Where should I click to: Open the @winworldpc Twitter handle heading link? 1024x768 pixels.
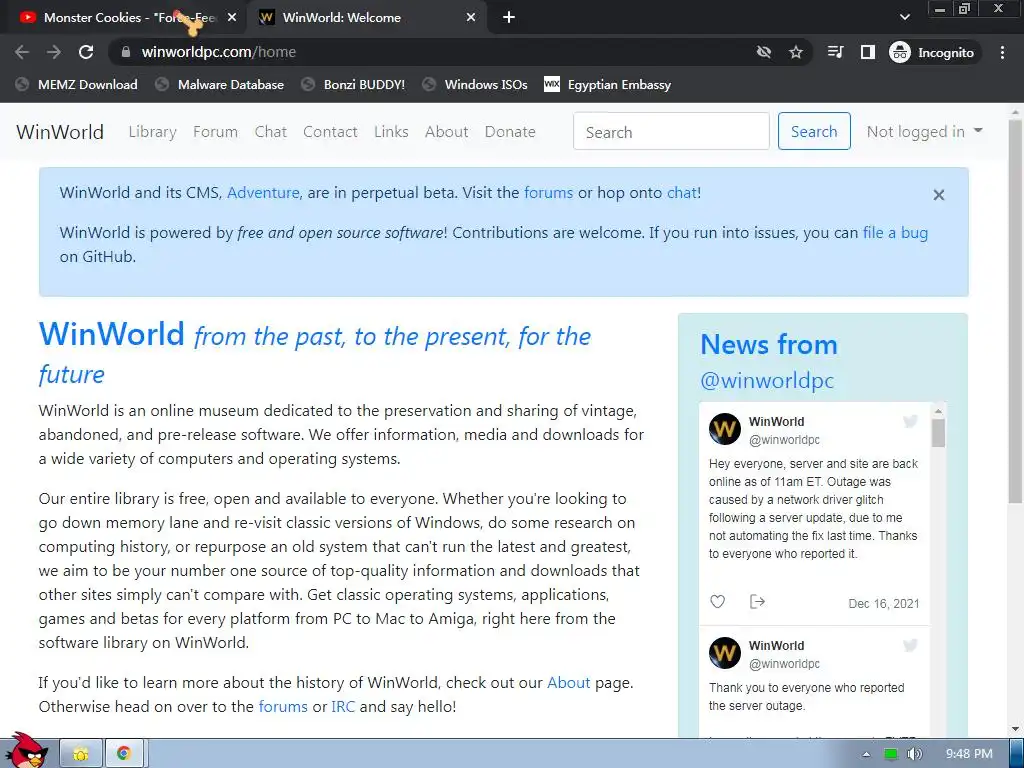pyautogui.click(x=767, y=380)
